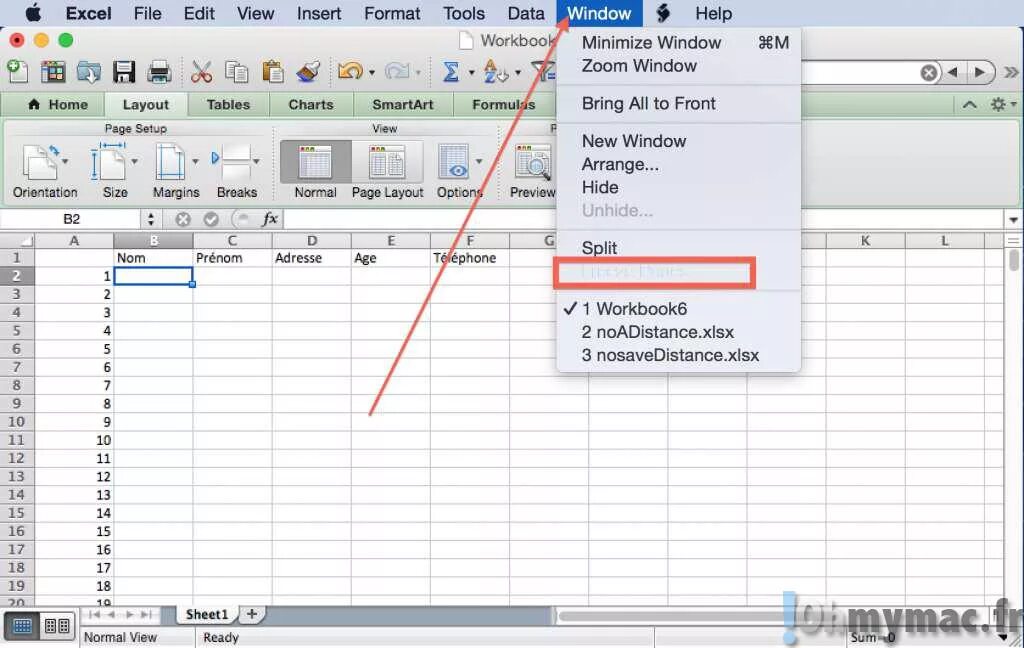Expand the Undo history arrow
The image size is (1024, 648).
(x=372, y=72)
